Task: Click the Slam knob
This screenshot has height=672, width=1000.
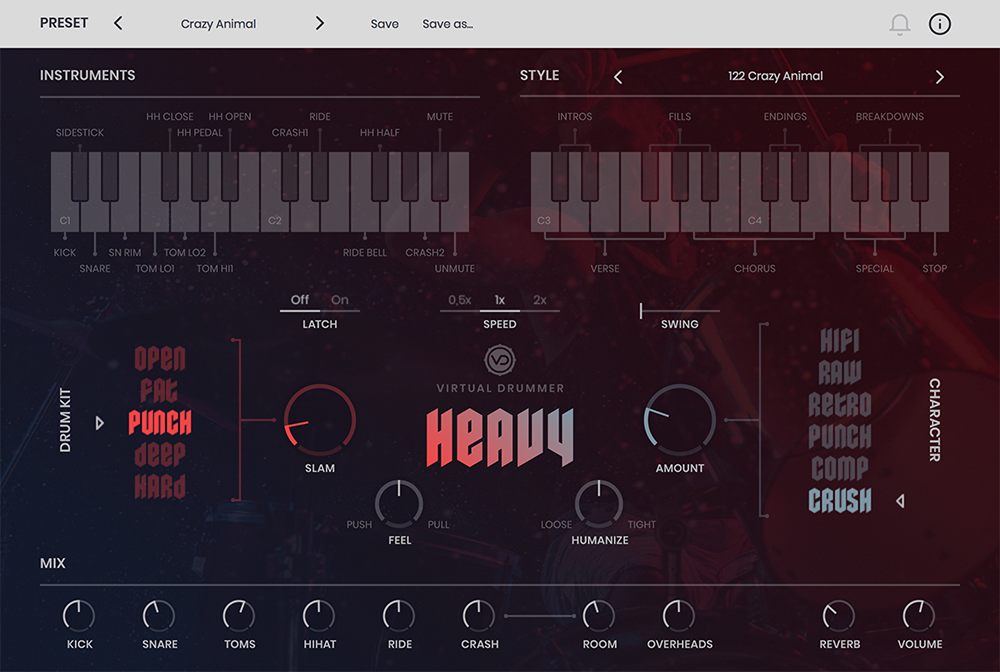Action: [320, 420]
